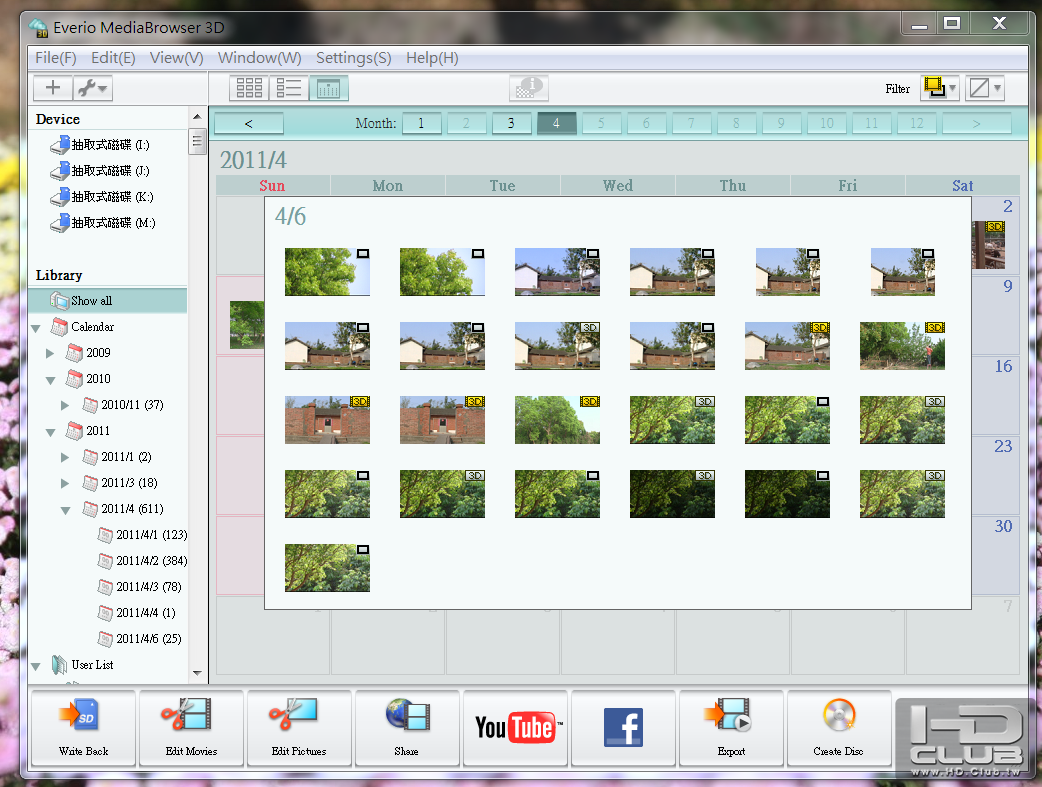Viewport: 1042px width, 787px height.
Task: Click the thumbnail on Saturday 2
Action: tap(989, 245)
